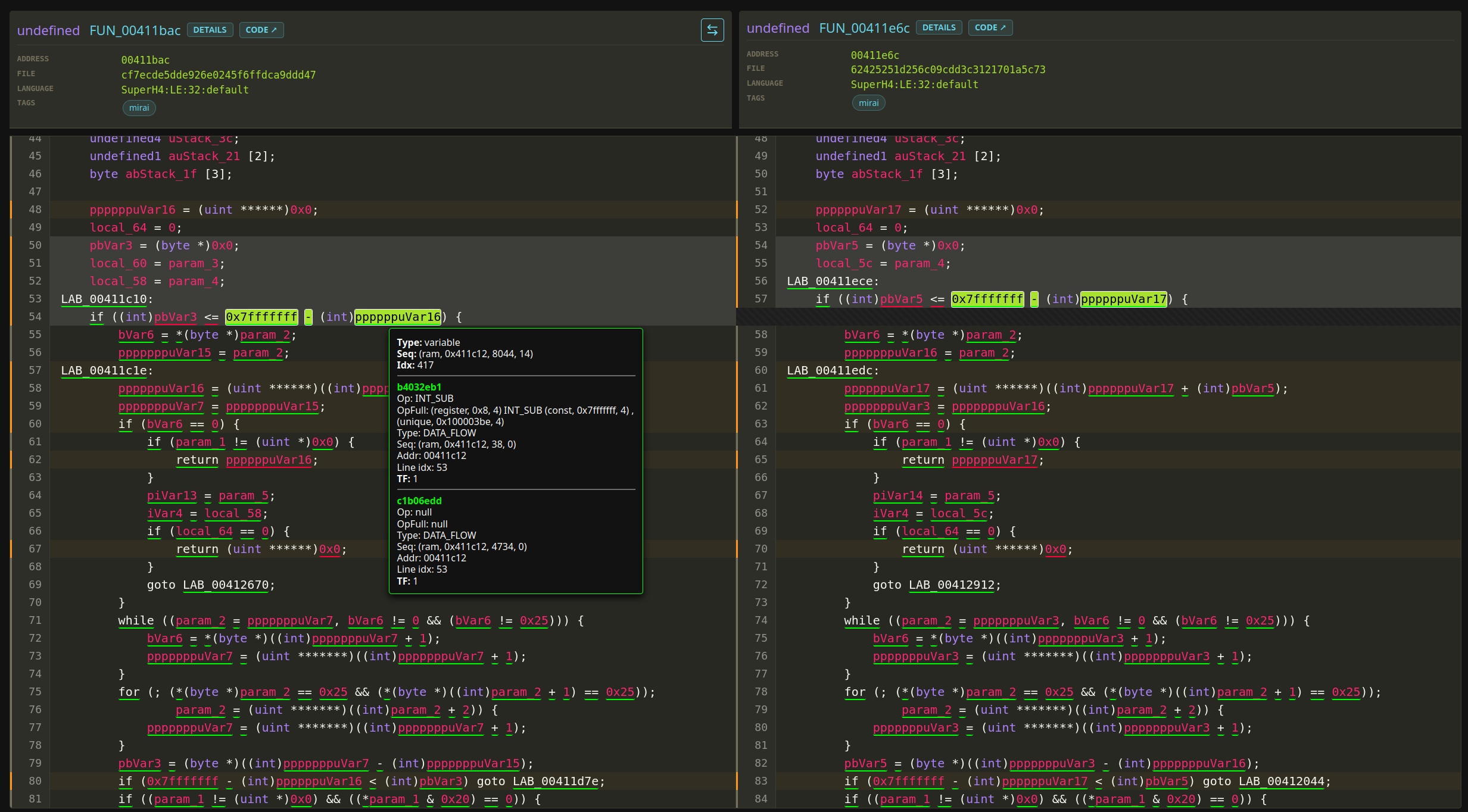Click LAB_00412670 goto label in left code
Screen dimensions: 1468x812
click(x=226, y=585)
